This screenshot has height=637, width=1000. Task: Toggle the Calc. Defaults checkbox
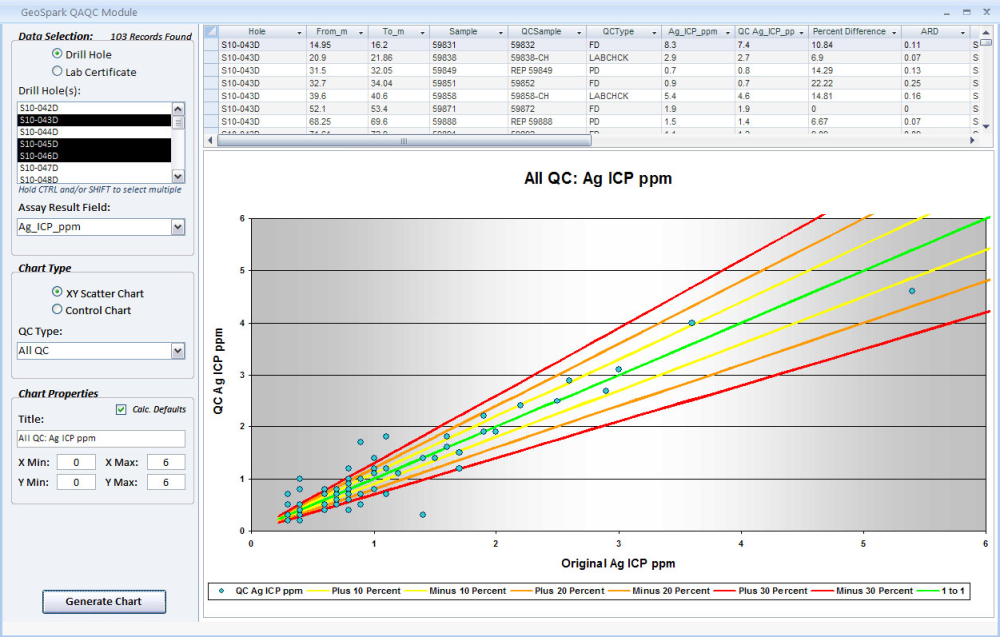[x=121, y=409]
